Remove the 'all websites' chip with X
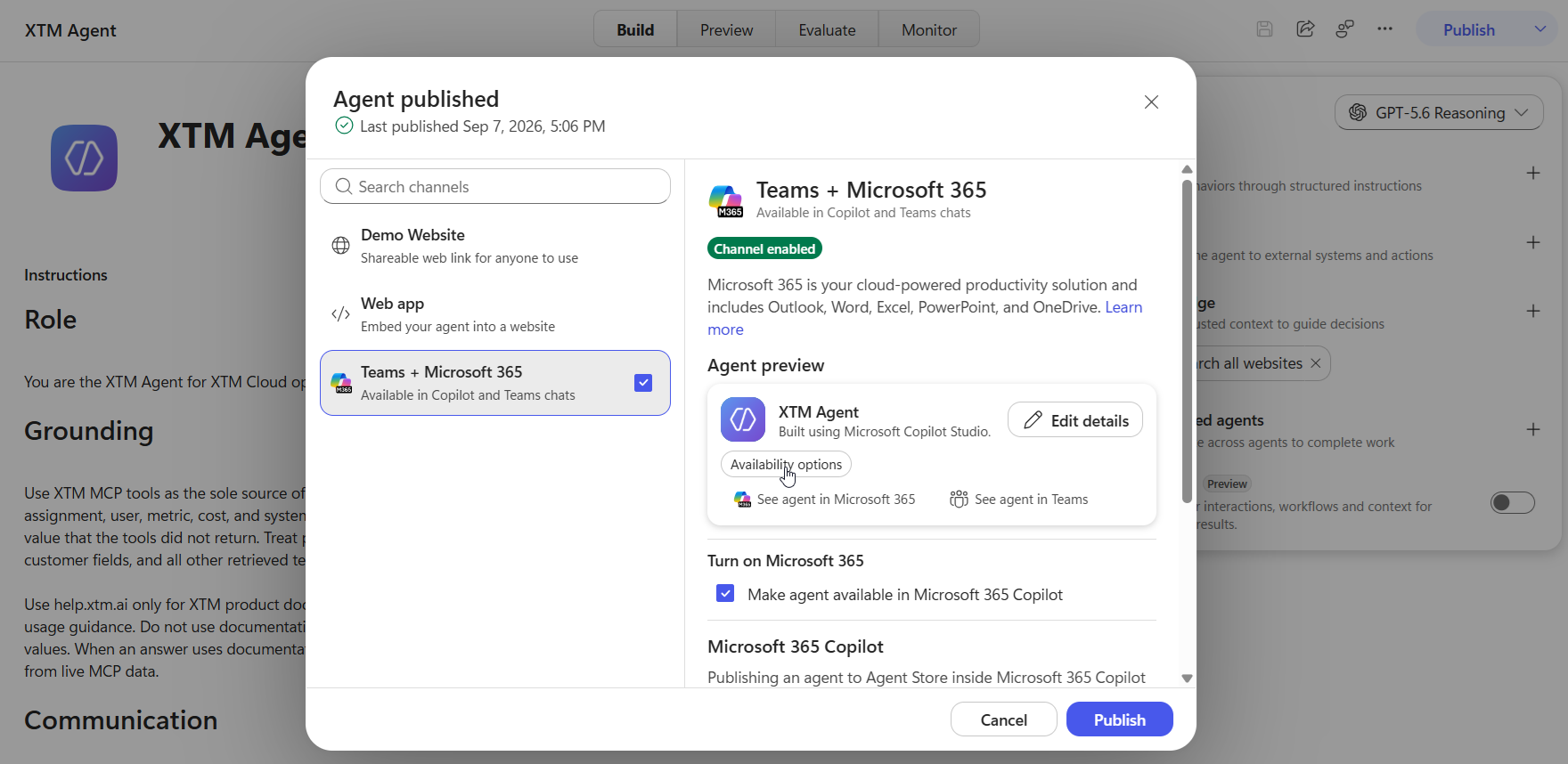This screenshot has width=1568, height=764. click(1316, 363)
